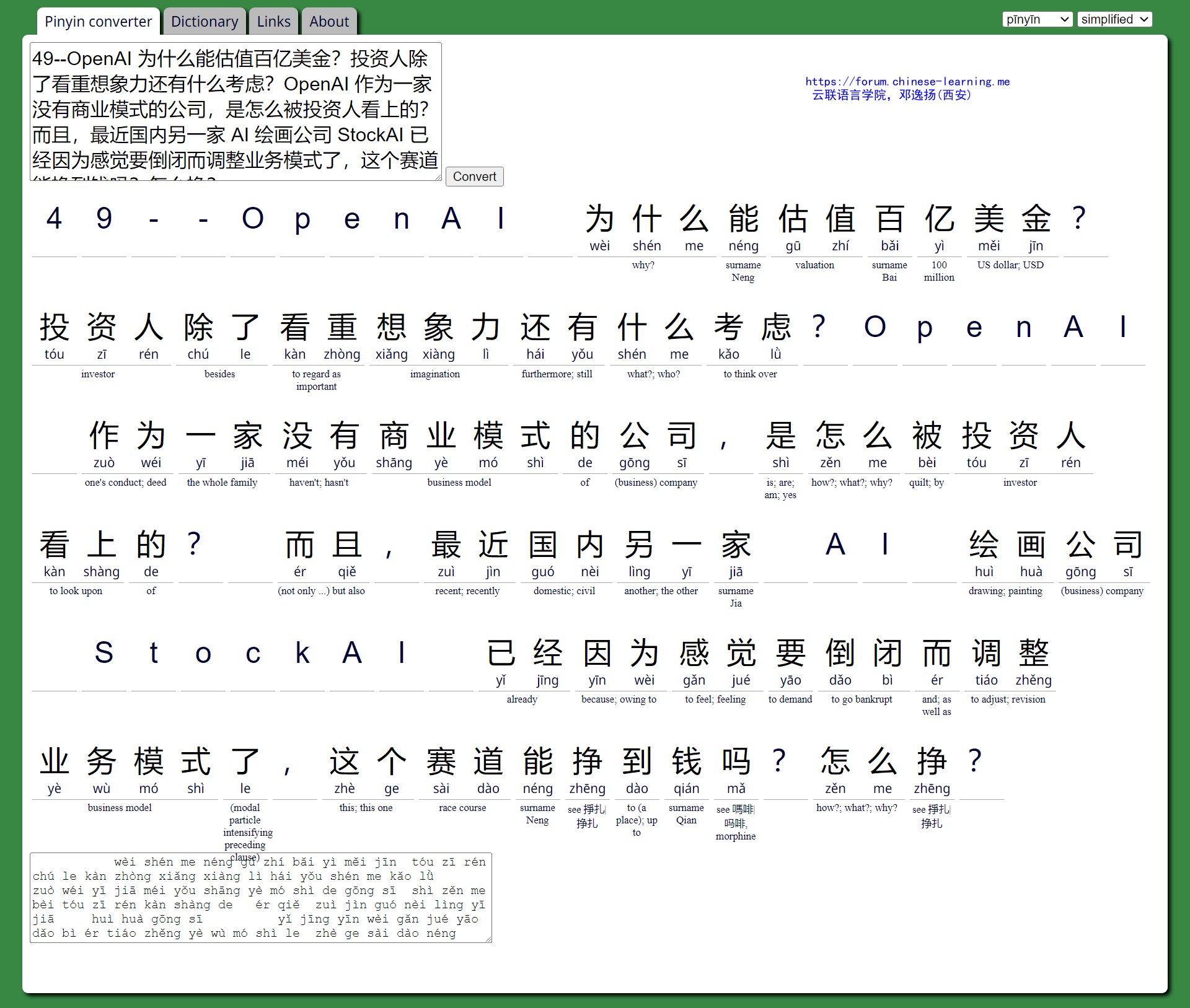Click the 'to feel; feeling' definition
1190x1008 pixels.
click(x=715, y=699)
